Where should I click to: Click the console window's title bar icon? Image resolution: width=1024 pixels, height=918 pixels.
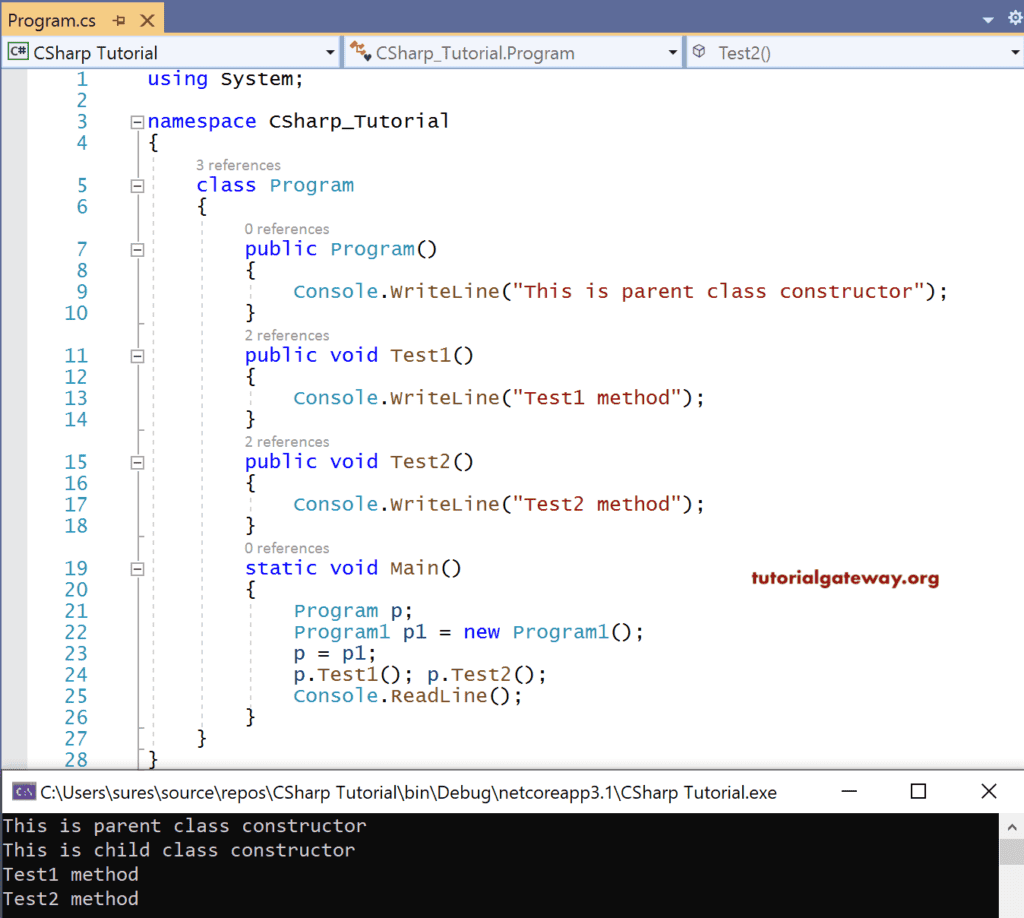click(x=22, y=792)
